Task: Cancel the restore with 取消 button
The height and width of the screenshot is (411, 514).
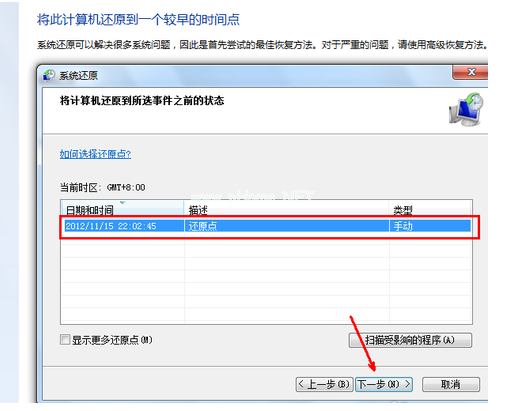Action: coord(451,384)
